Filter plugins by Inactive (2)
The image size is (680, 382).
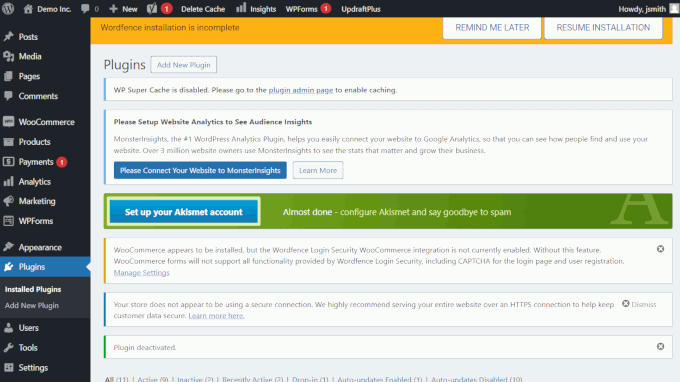(x=195, y=379)
